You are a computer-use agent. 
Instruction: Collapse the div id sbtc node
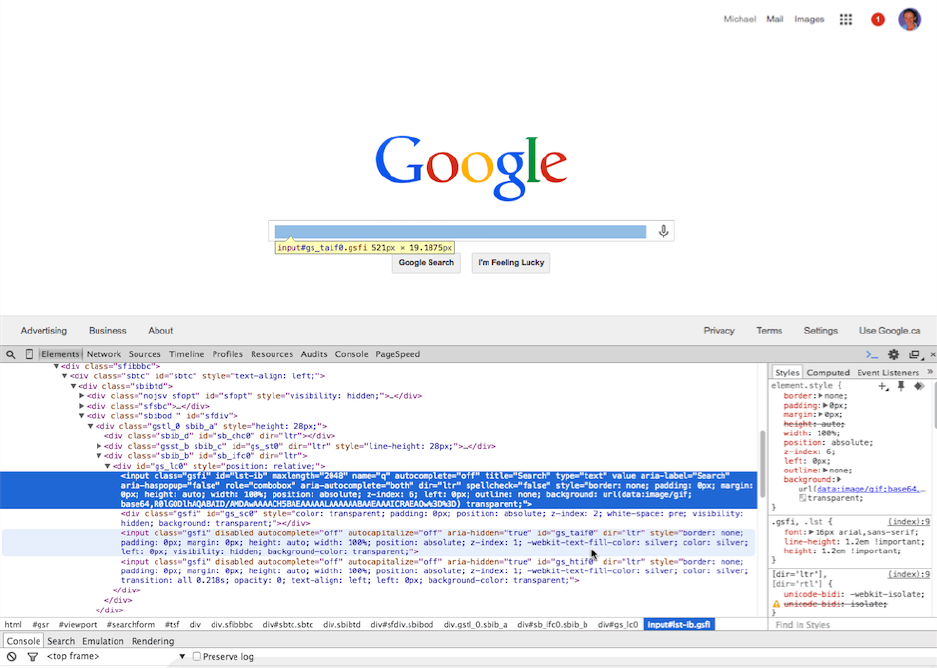65,376
